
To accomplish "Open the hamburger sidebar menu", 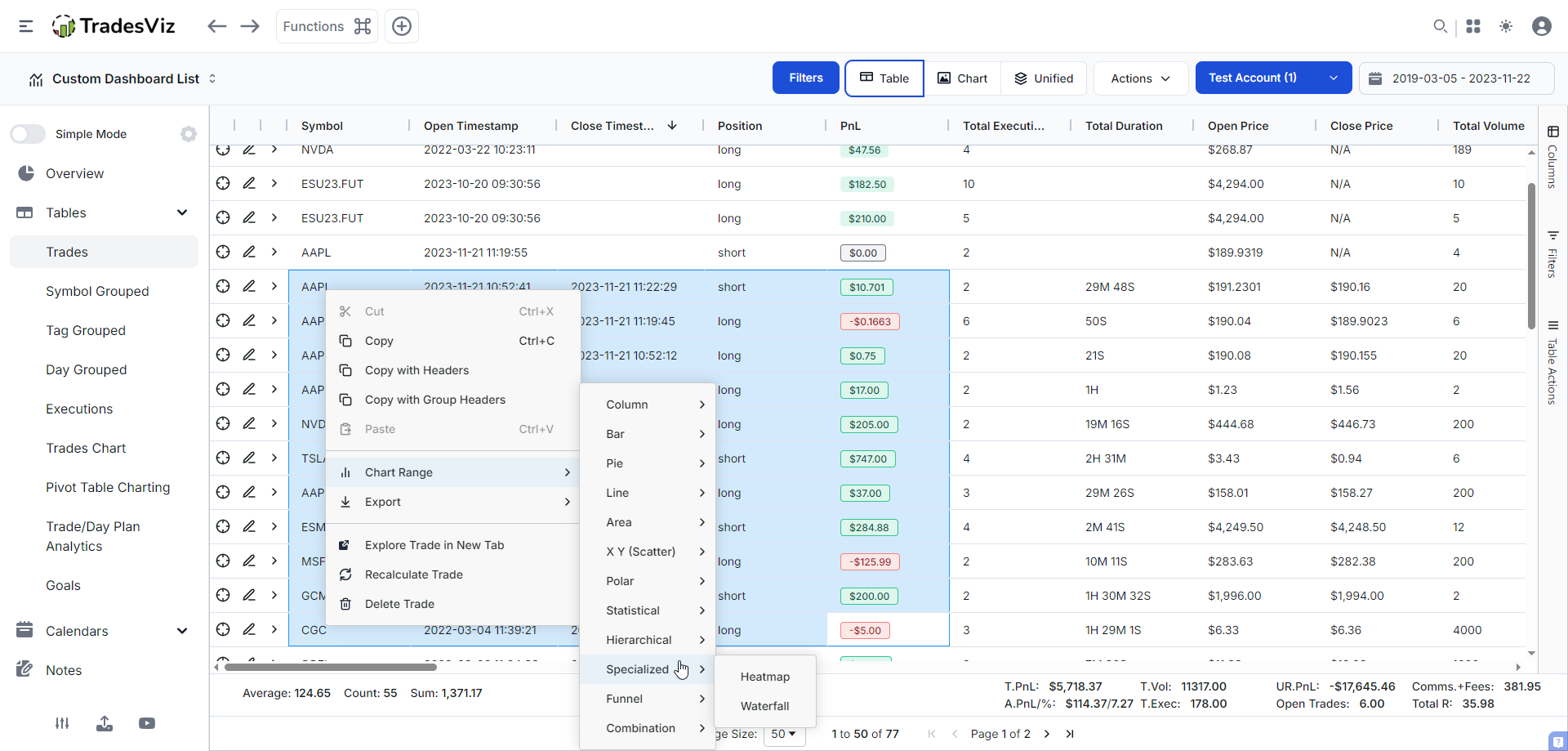I will pyautogui.click(x=26, y=26).
